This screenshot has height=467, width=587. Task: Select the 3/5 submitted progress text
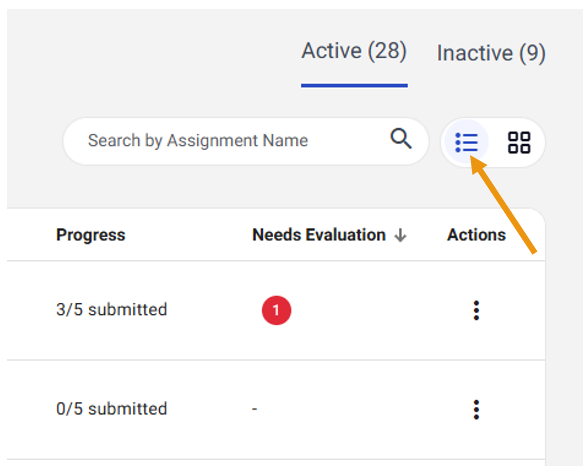(112, 310)
